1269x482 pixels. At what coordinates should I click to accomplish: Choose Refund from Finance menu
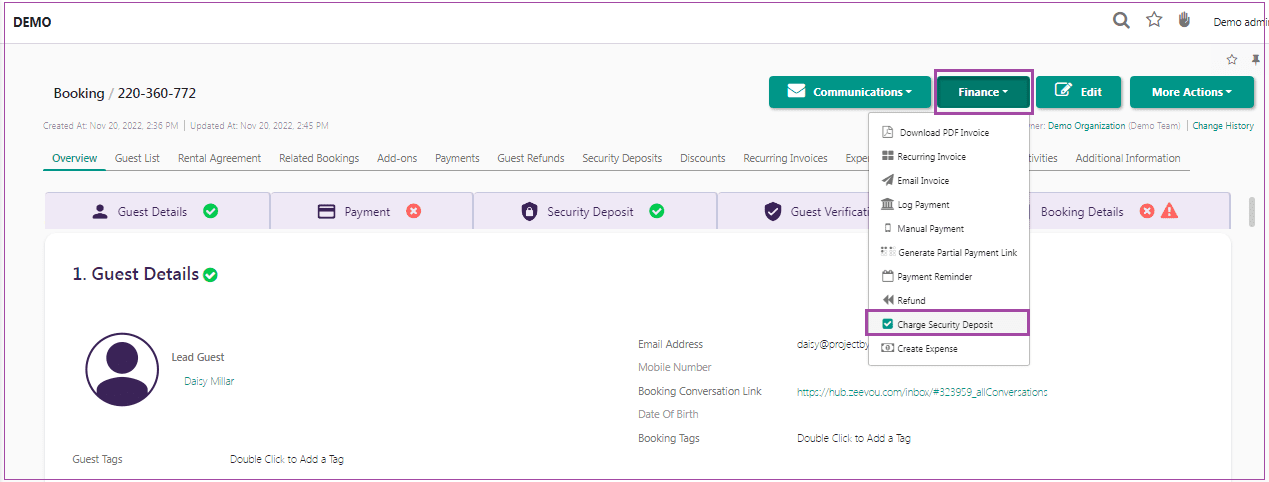[949, 300]
